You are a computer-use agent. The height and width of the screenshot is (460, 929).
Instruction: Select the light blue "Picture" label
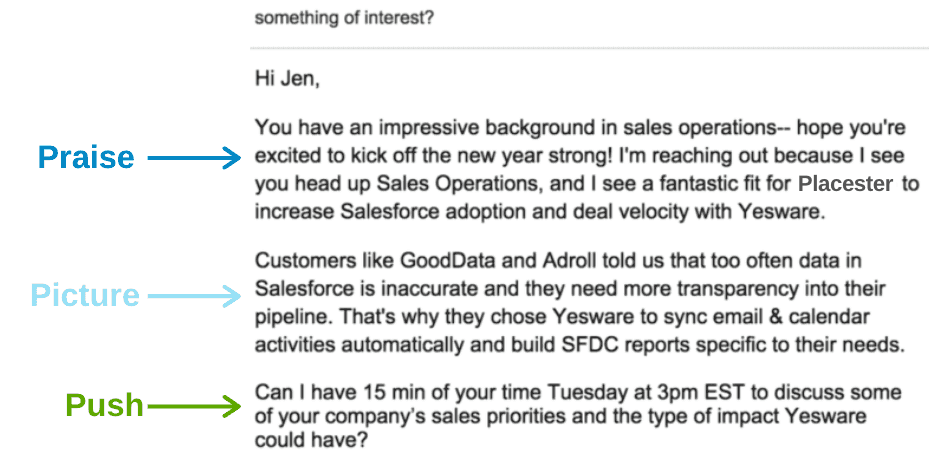(x=85, y=295)
